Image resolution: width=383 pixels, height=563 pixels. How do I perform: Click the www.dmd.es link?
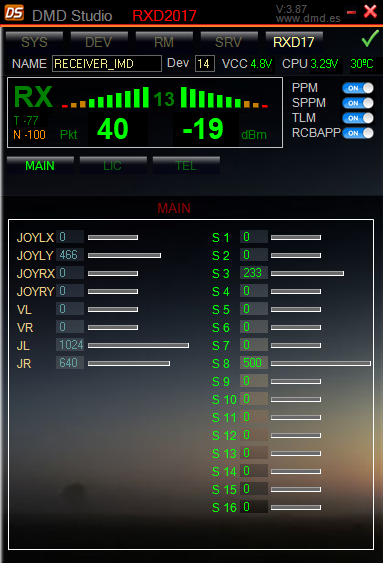click(x=308, y=18)
